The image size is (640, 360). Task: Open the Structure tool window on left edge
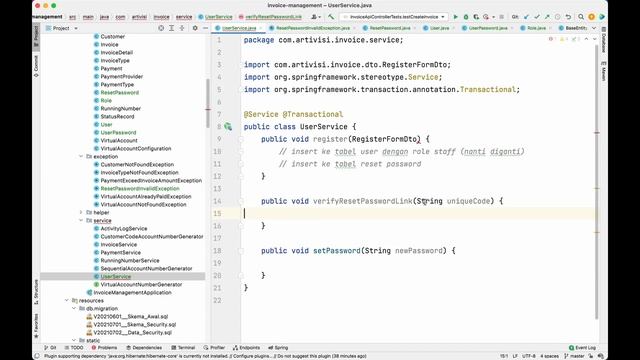pyautogui.click(x=36, y=292)
